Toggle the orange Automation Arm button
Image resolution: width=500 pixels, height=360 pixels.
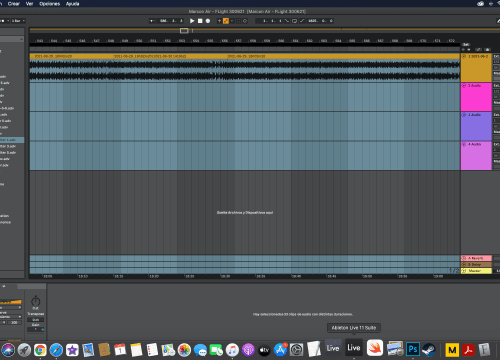226,21
